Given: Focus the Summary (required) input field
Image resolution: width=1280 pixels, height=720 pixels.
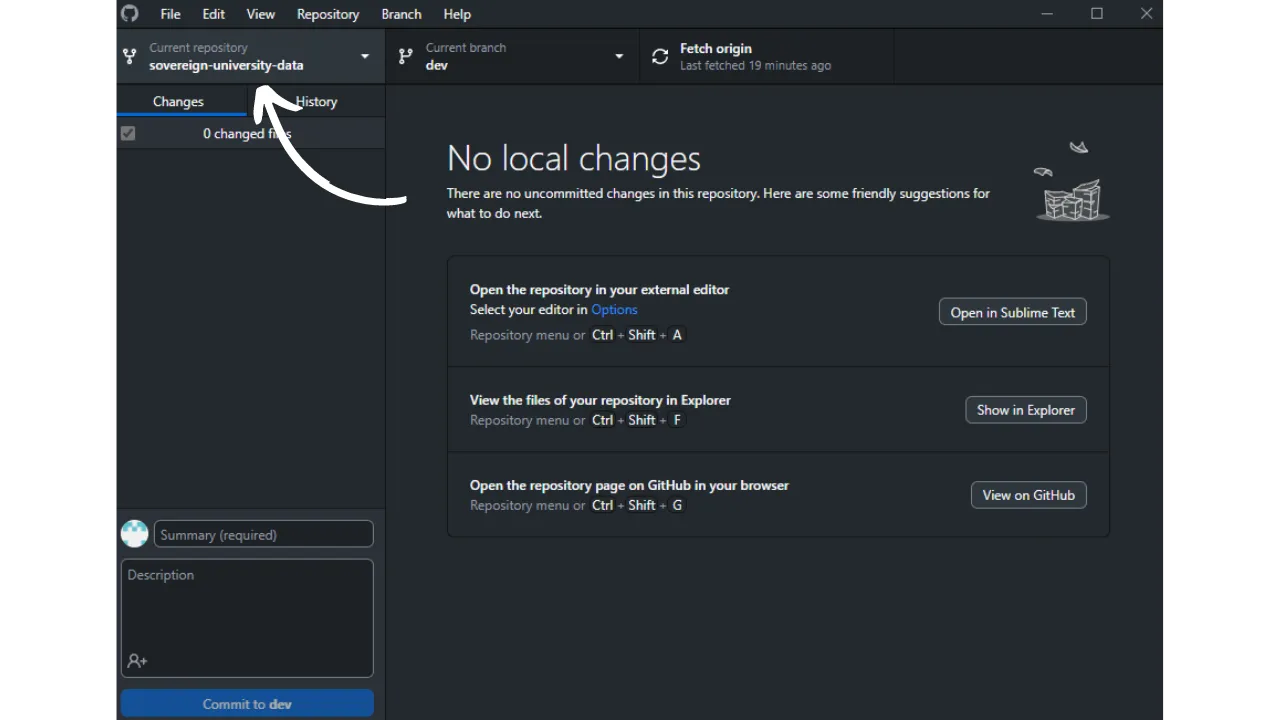Looking at the screenshot, I should (264, 535).
